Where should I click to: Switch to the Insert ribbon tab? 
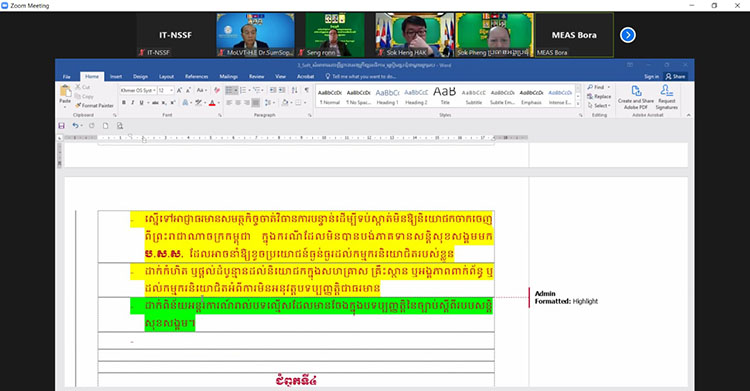(116, 77)
